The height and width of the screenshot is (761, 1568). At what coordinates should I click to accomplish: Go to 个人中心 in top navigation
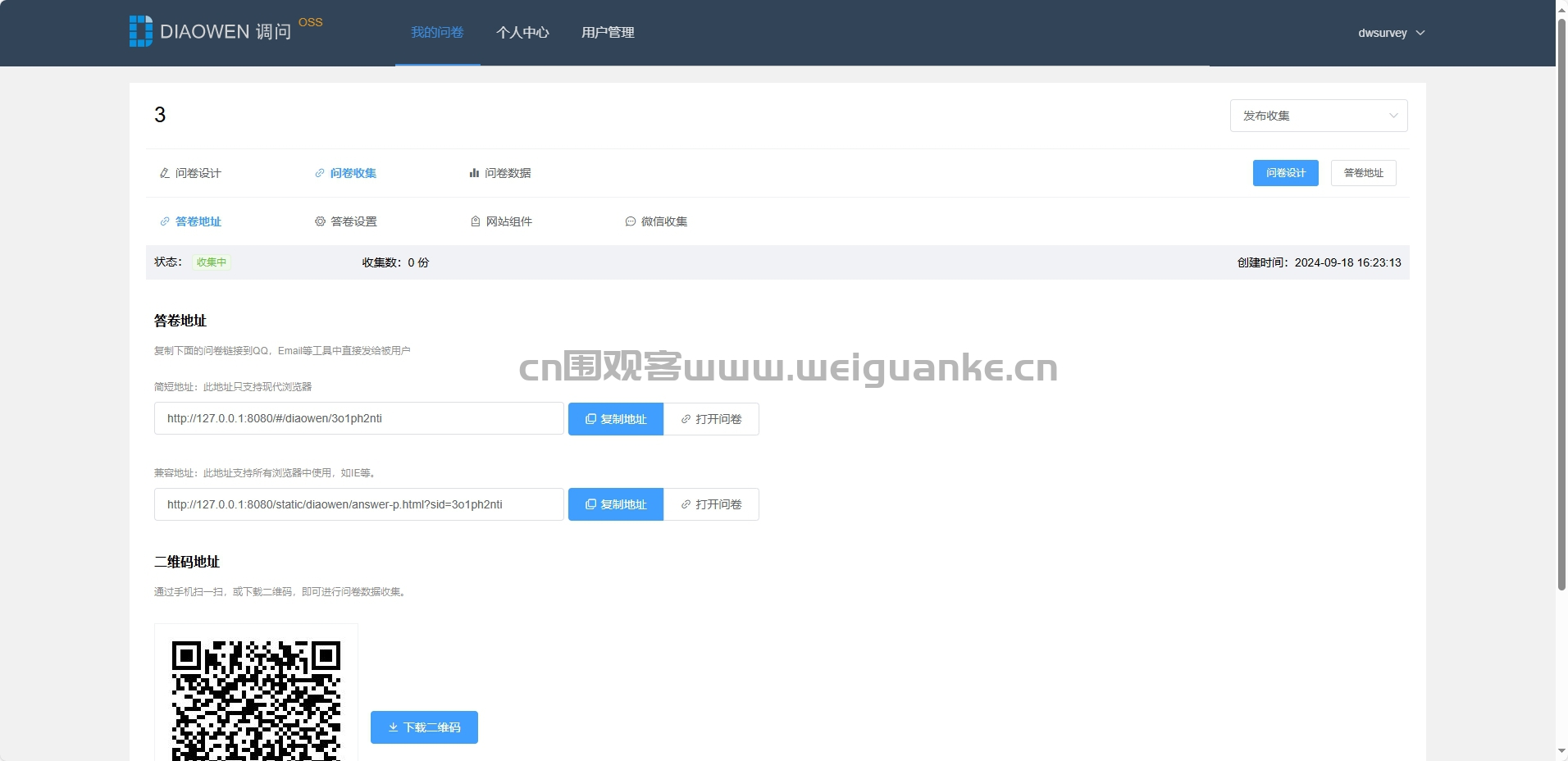(x=522, y=33)
